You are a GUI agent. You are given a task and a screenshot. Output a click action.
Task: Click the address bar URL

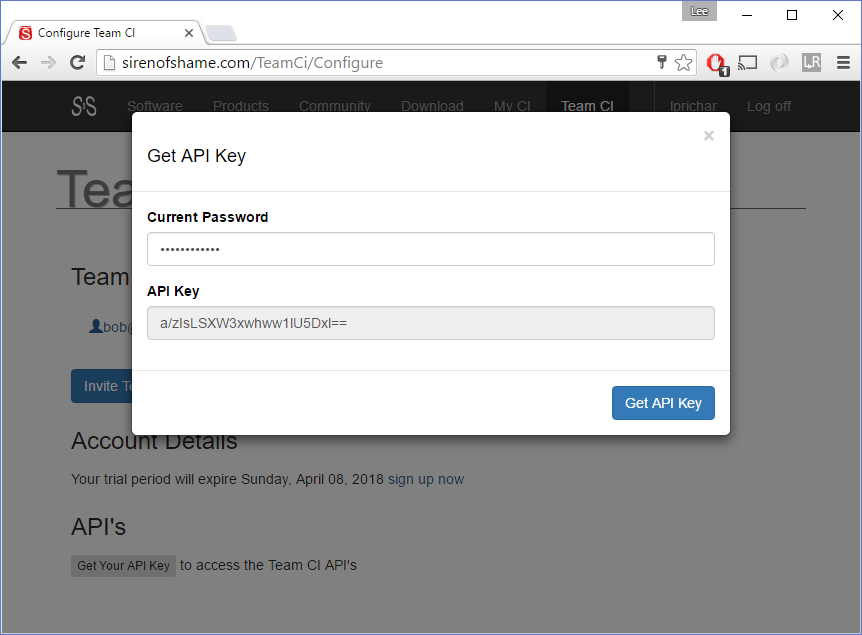click(x=320, y=63)
